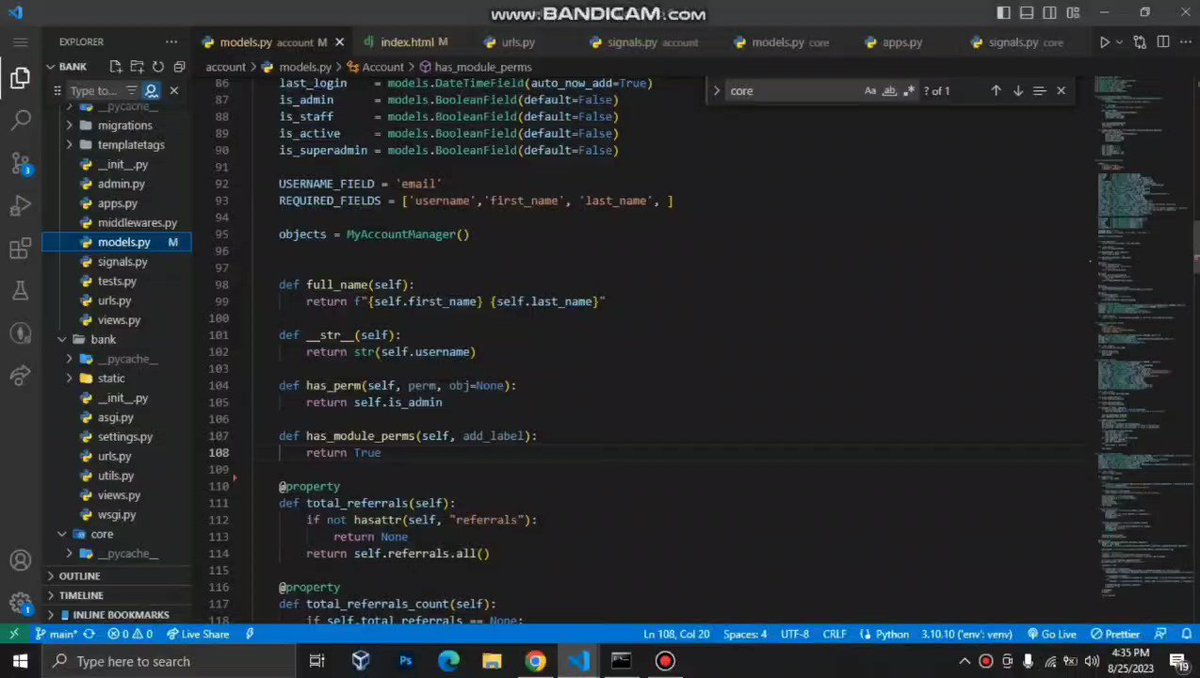Open the editor more actions ellipsis

(x=1186, y=42)
